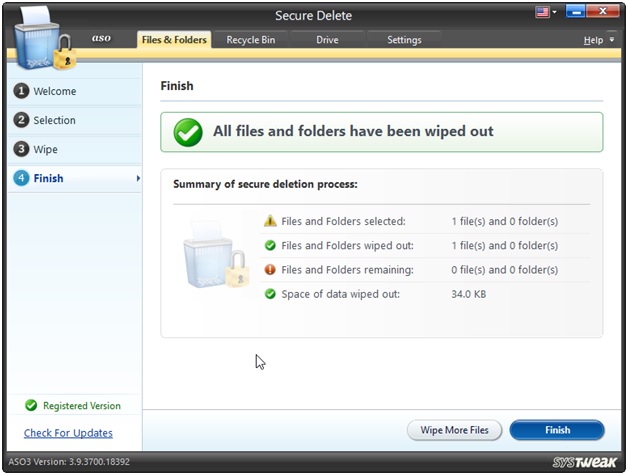Click the '0 file(s) and 0 folder(s)' value

click(505, 270)
